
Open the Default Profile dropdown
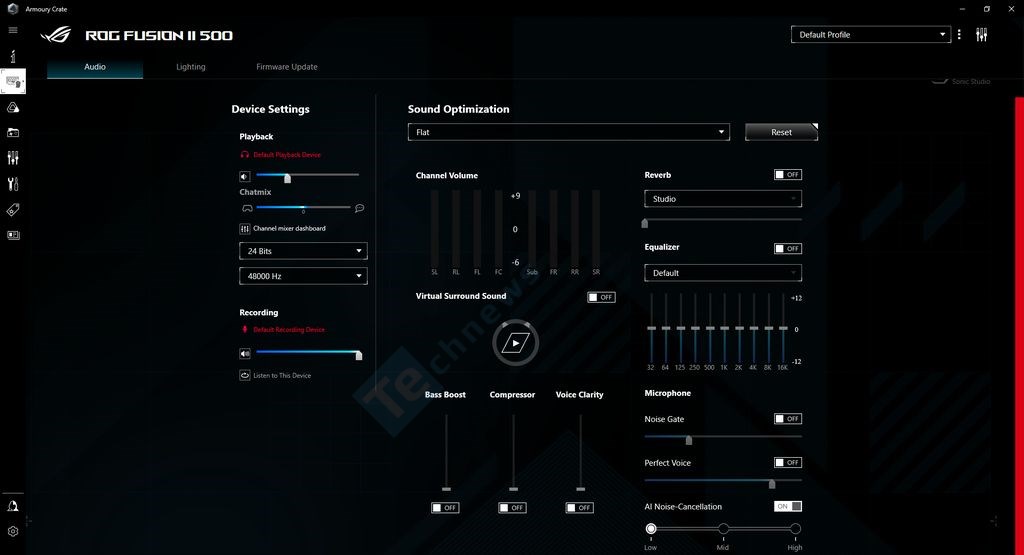pos(871,35)
